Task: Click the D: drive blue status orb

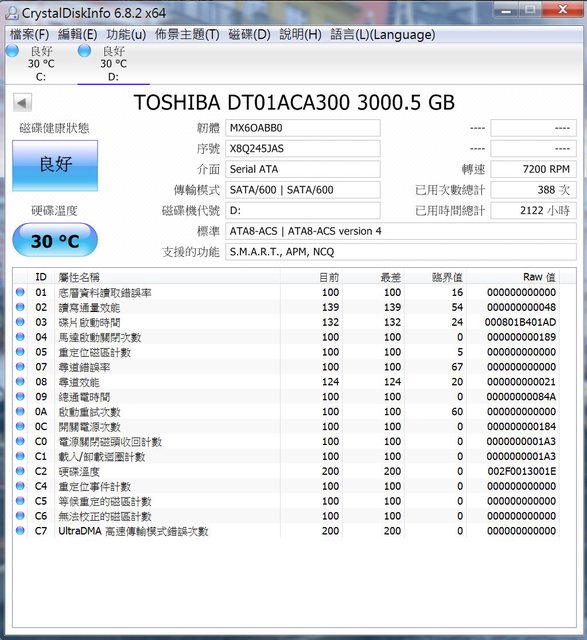Action: (x=84, y=51)
